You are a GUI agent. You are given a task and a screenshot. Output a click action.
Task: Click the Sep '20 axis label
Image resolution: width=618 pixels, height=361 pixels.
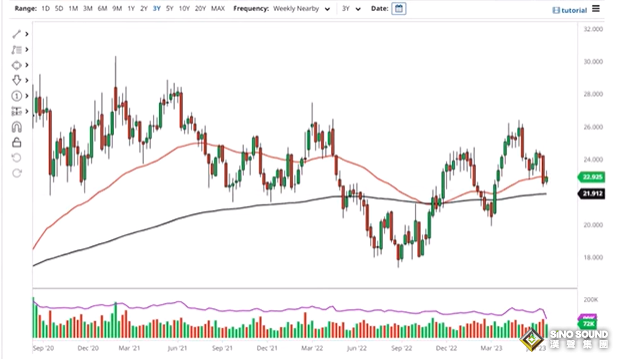click(43, 348)
